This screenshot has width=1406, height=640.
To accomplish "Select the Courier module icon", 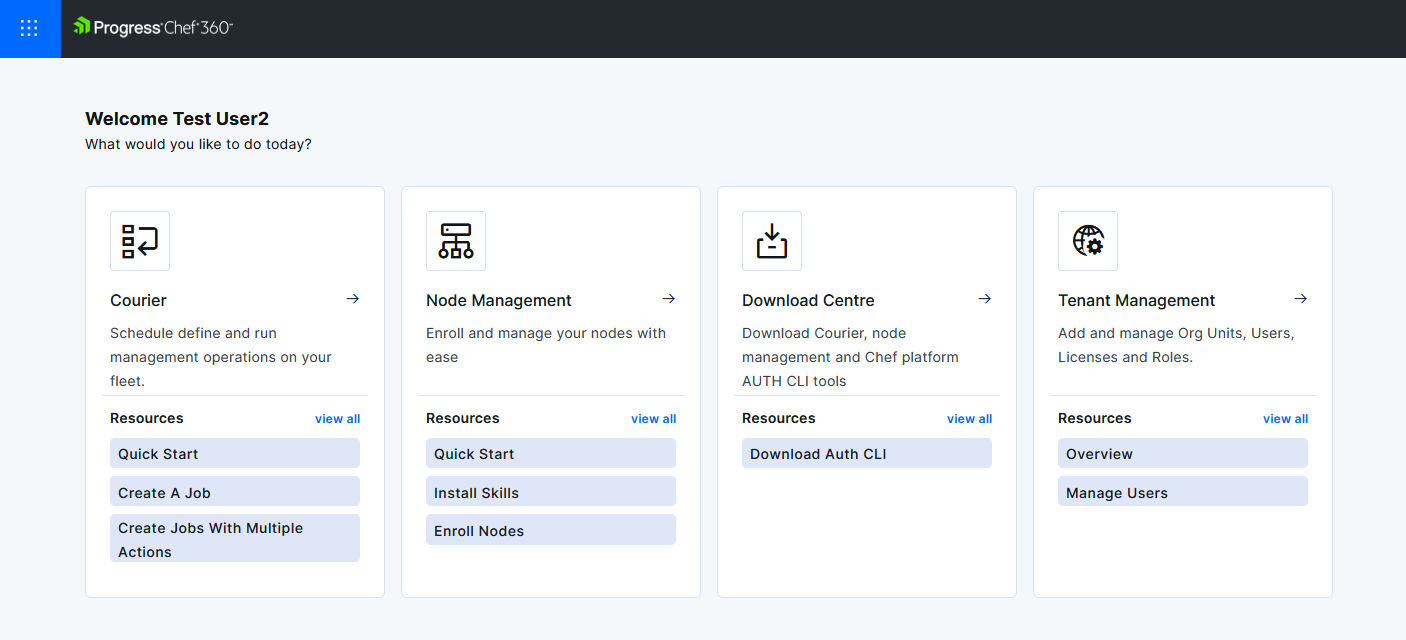I will (x=139, y=240).
